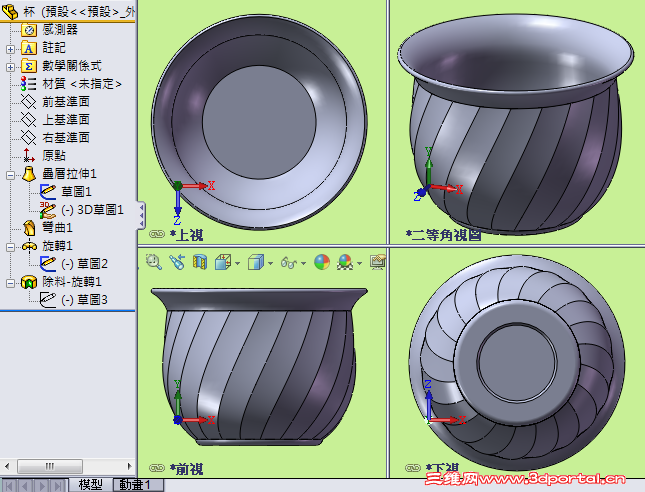The image size is (645, 492).
Task: Select the 原點 origin icon
Action: pos(28,155)
